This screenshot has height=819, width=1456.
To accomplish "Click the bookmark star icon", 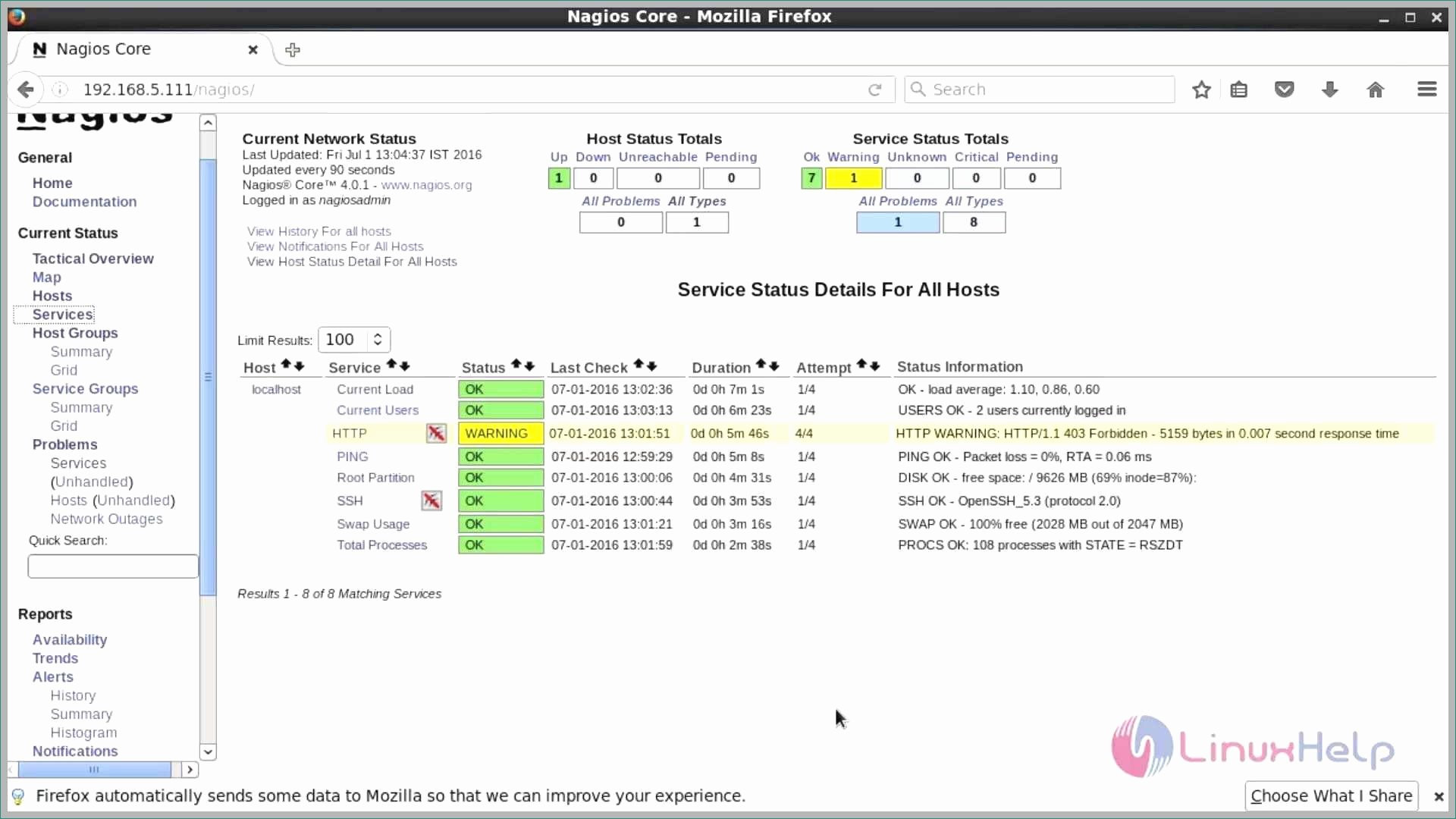I will tap(1201, 89).
